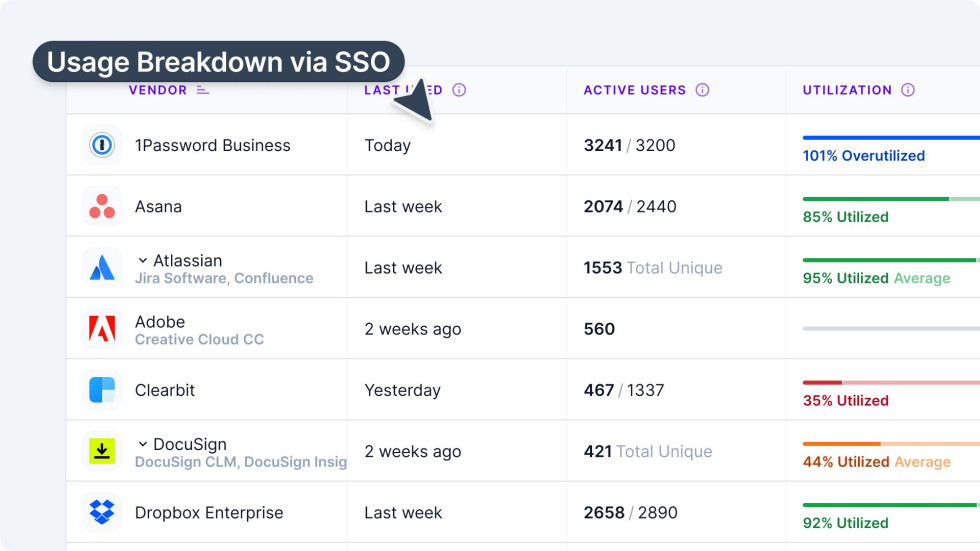This screenshot has height=551, width=980.
Task: Click the Clearbit 35% utilization bar
Action: (890, 382)
